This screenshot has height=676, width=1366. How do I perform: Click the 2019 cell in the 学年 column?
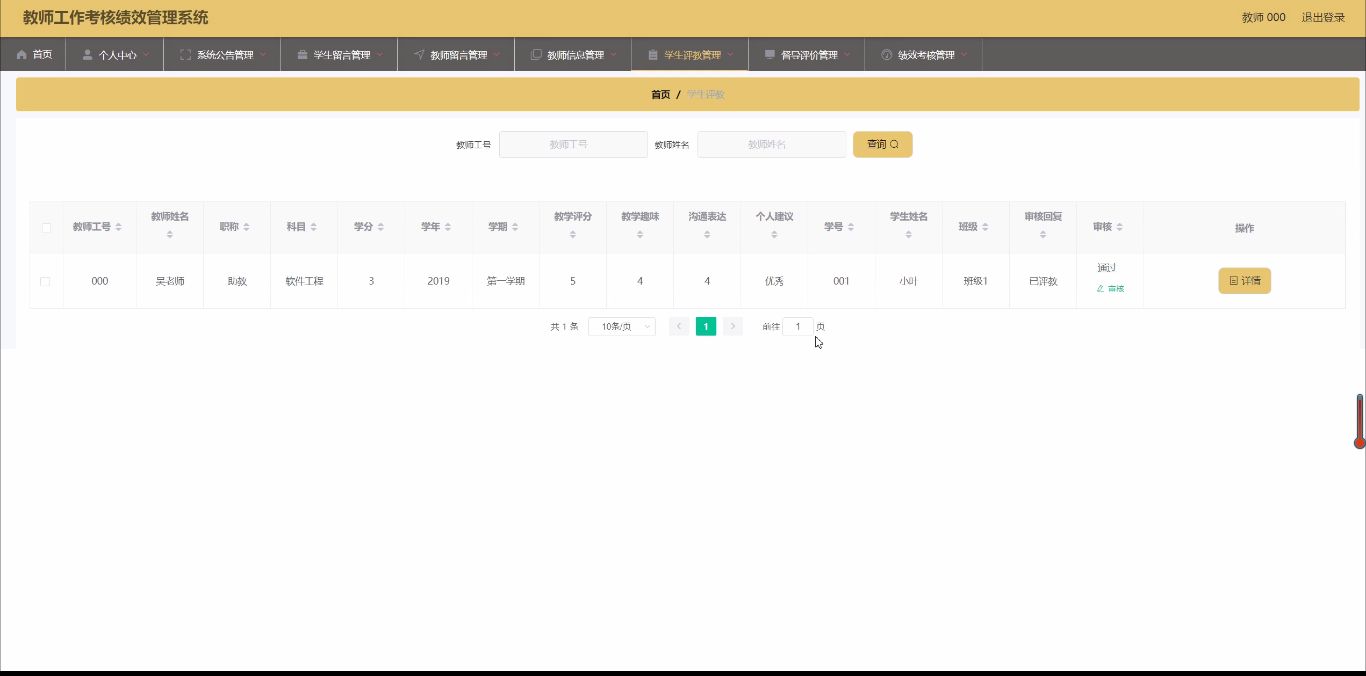438,281
